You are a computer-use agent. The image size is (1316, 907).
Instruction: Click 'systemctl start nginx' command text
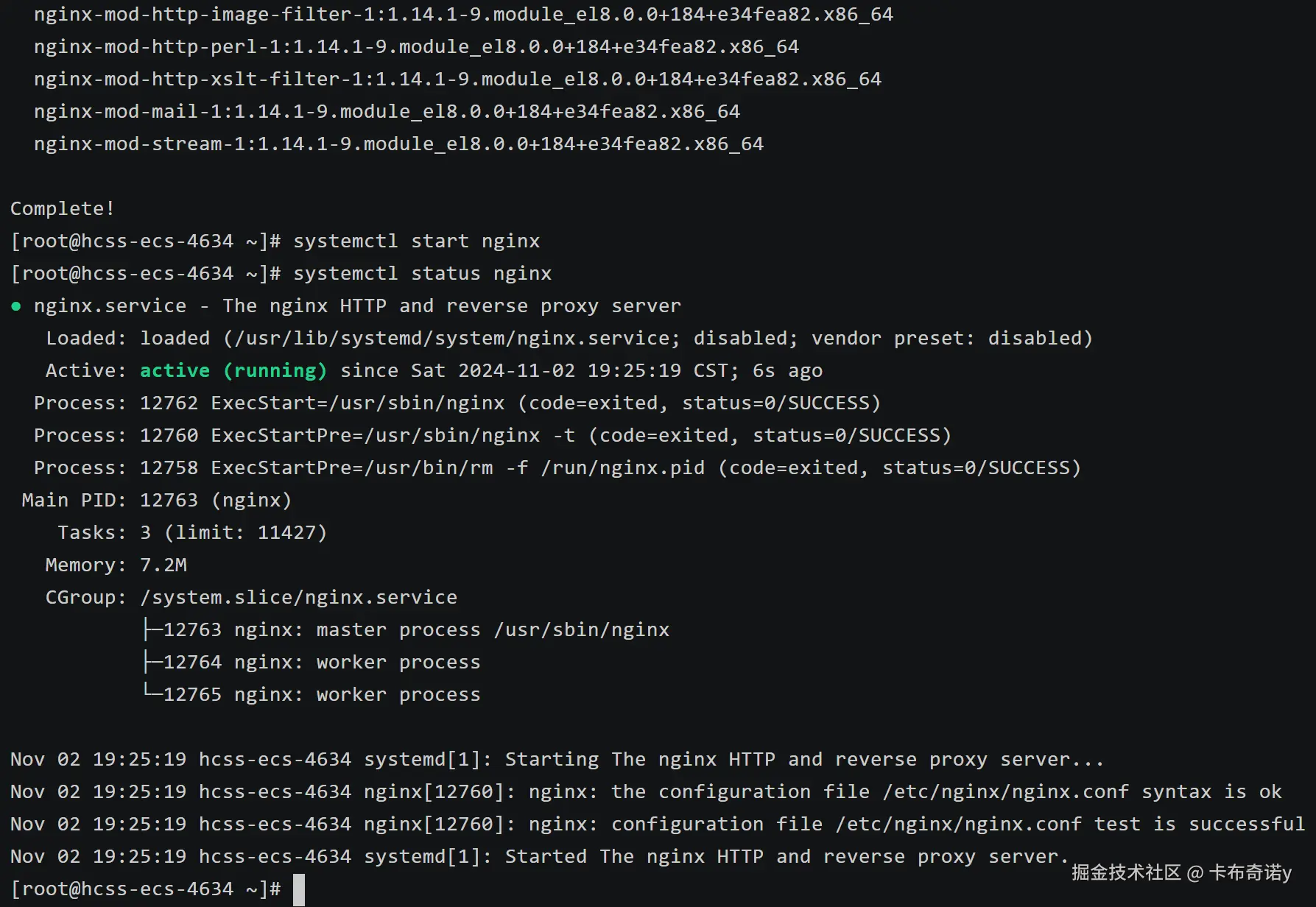(416, 241)
